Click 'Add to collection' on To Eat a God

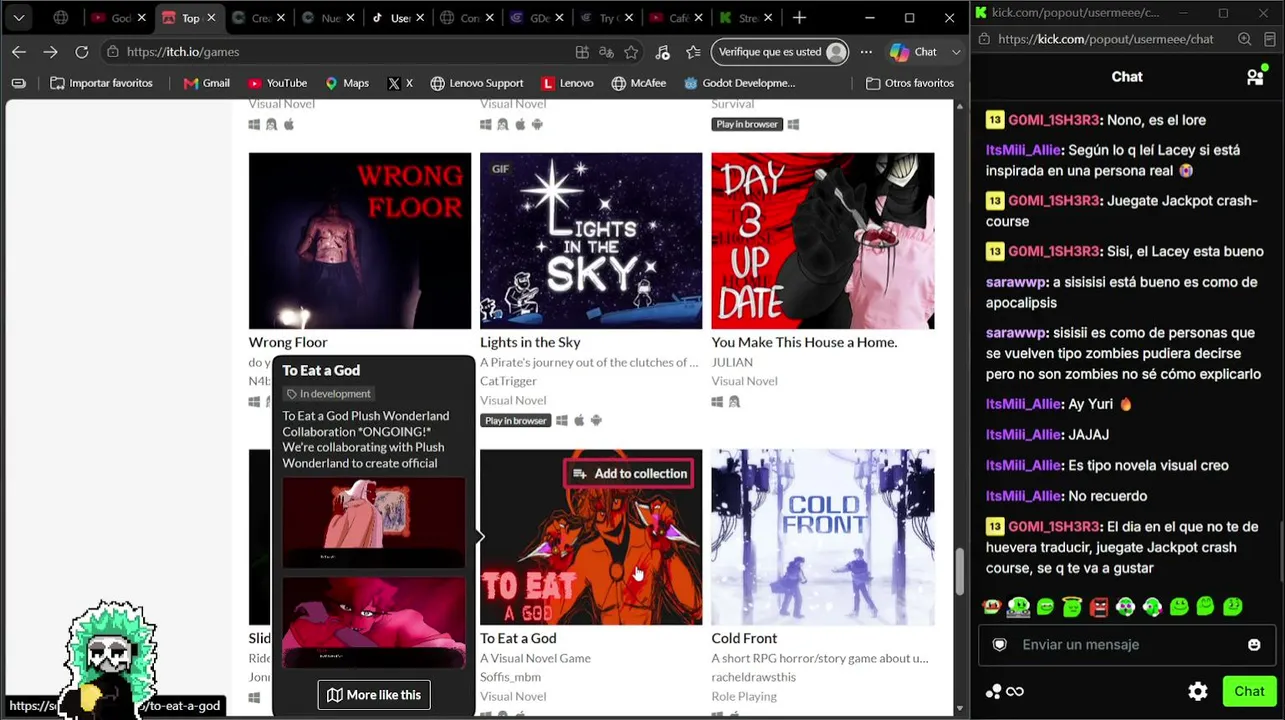[x=631, y=474]
